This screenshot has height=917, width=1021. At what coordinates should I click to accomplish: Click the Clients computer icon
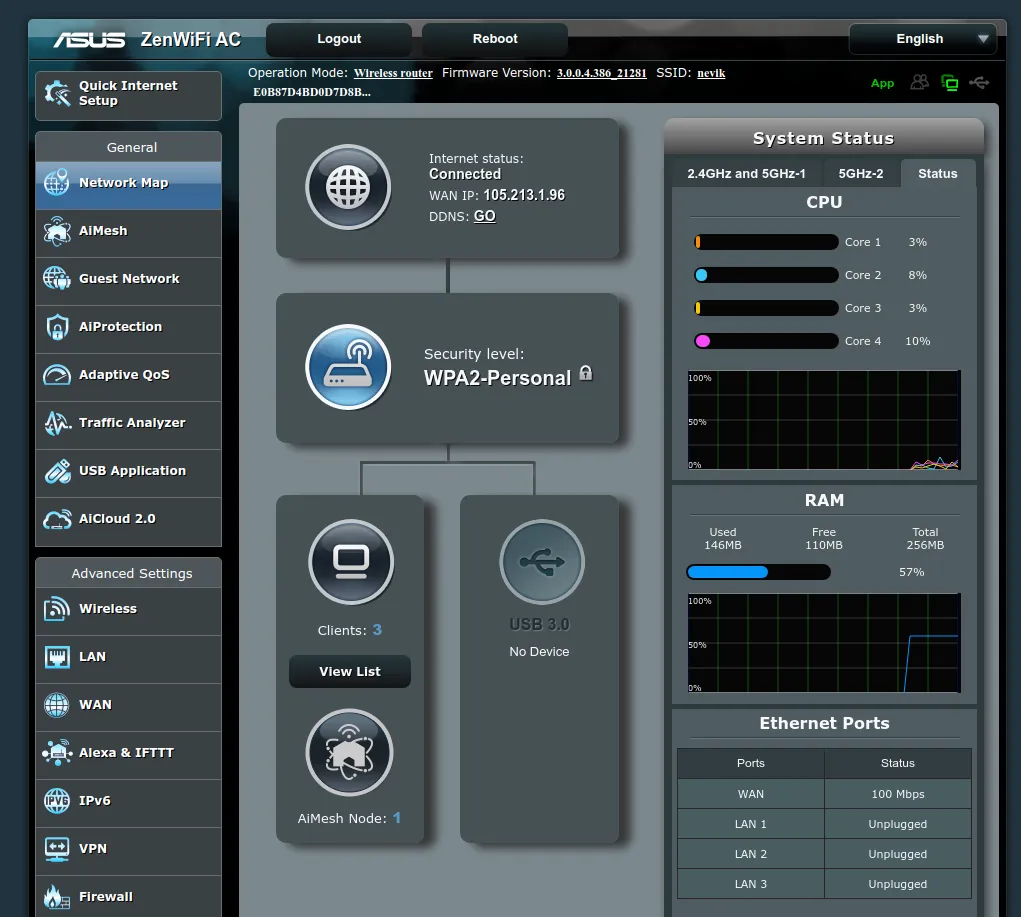(x=351, y=562)
